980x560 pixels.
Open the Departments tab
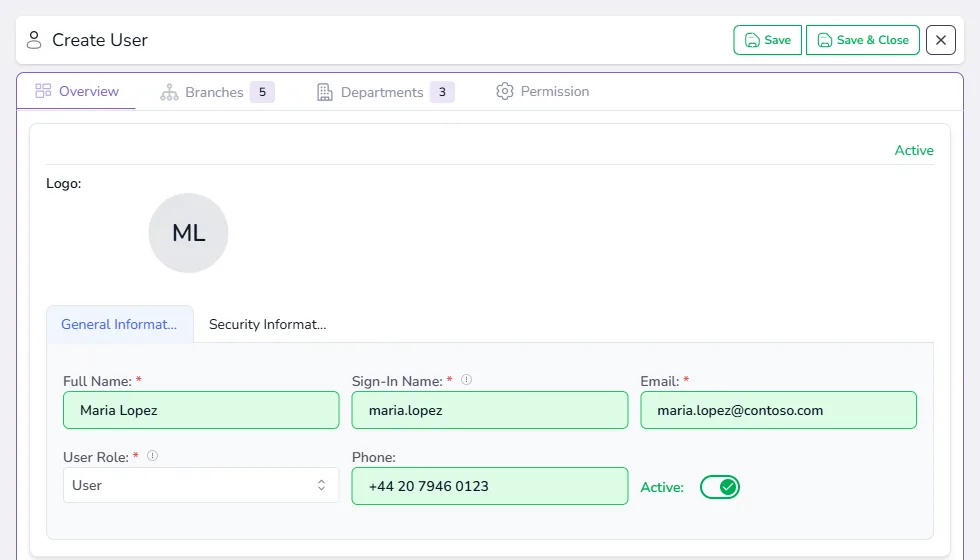click(385, 92)
